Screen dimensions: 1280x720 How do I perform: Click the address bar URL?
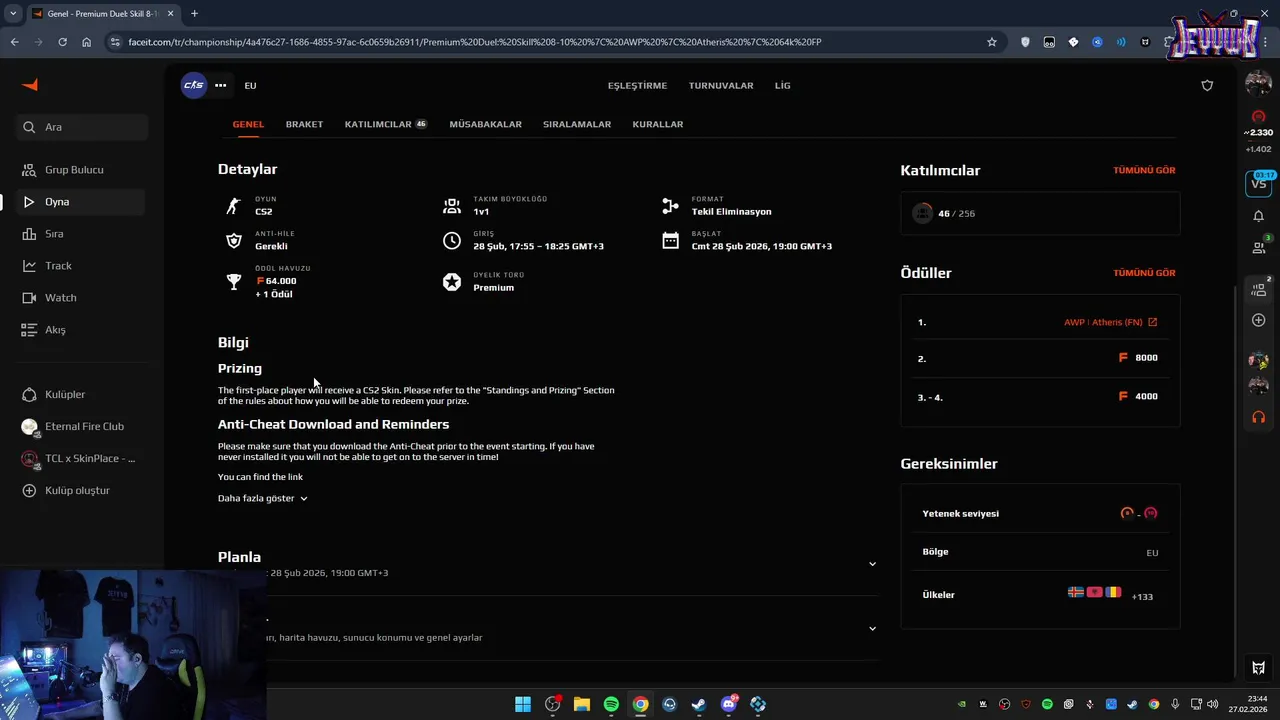coord(475,42)
